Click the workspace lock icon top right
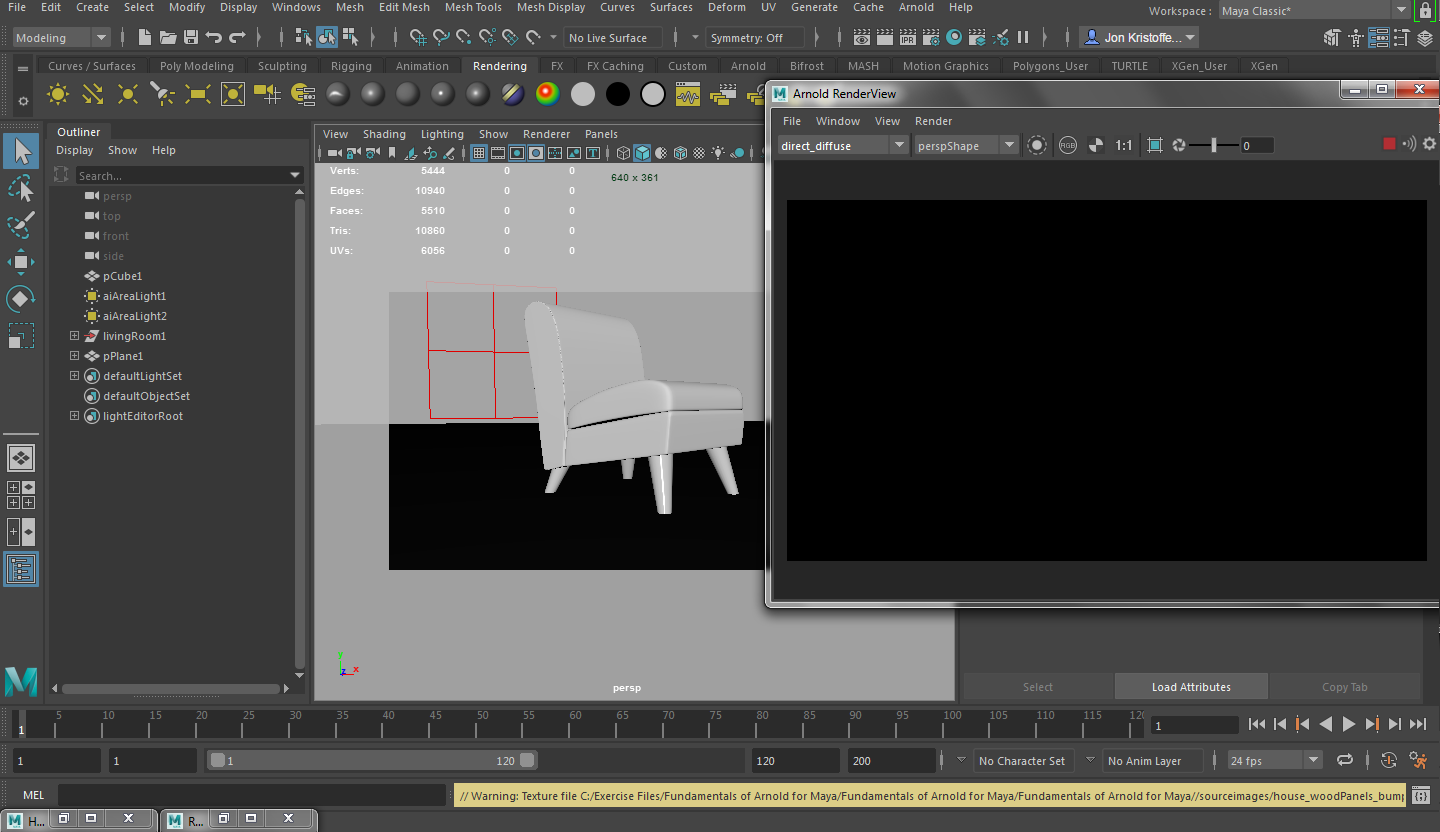This screenshot has width=1440, height=832. click(x=1424, y=12)
